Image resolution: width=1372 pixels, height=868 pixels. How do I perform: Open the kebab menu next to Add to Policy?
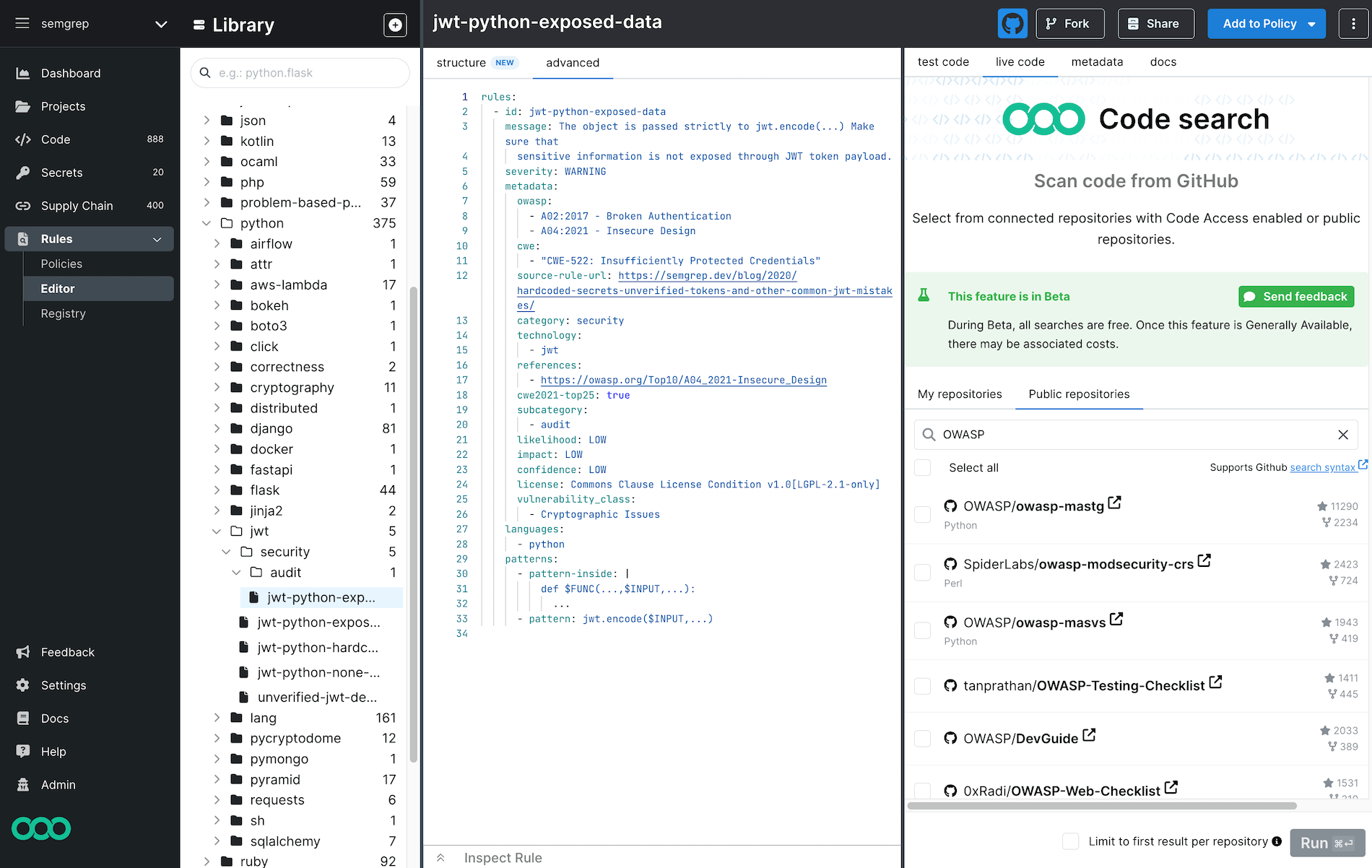[1353, 23]
